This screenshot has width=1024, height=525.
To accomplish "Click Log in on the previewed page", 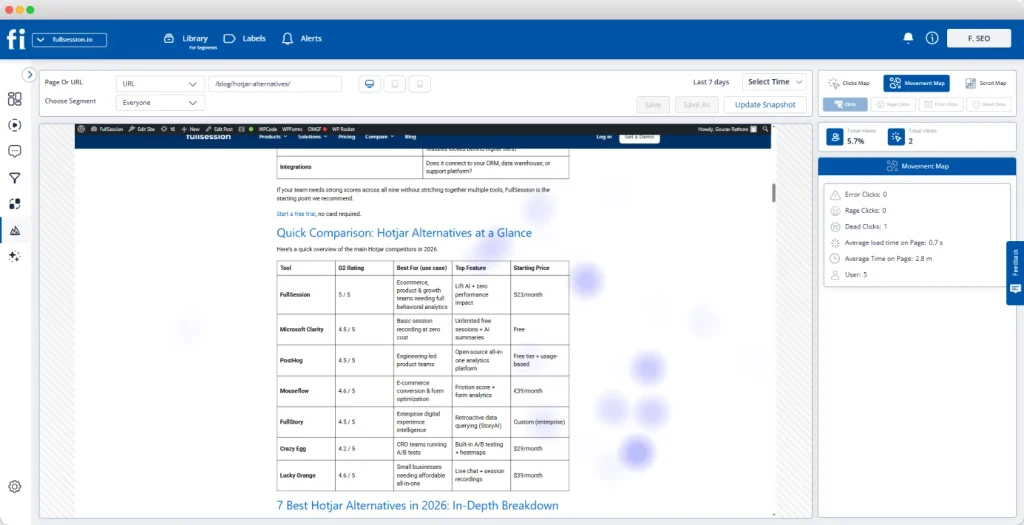I will (604, 137).
